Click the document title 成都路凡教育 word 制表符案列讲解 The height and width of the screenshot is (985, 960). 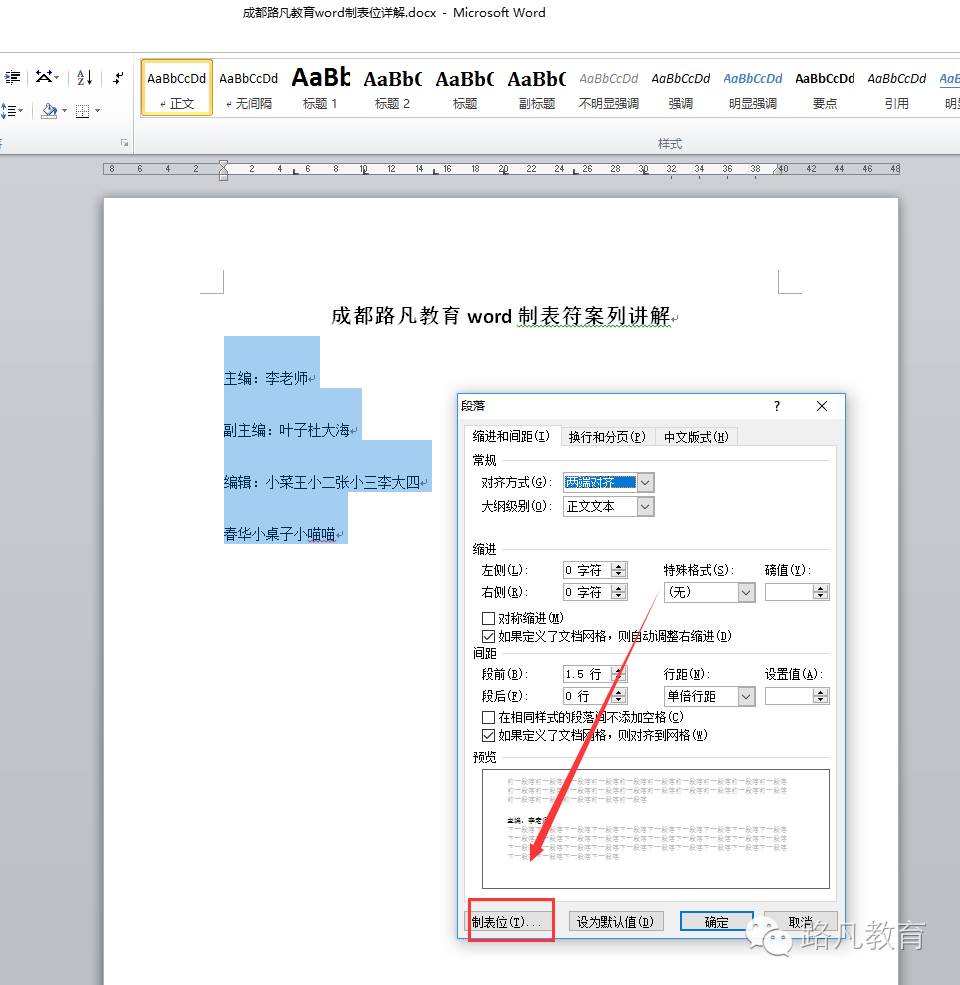501,315
